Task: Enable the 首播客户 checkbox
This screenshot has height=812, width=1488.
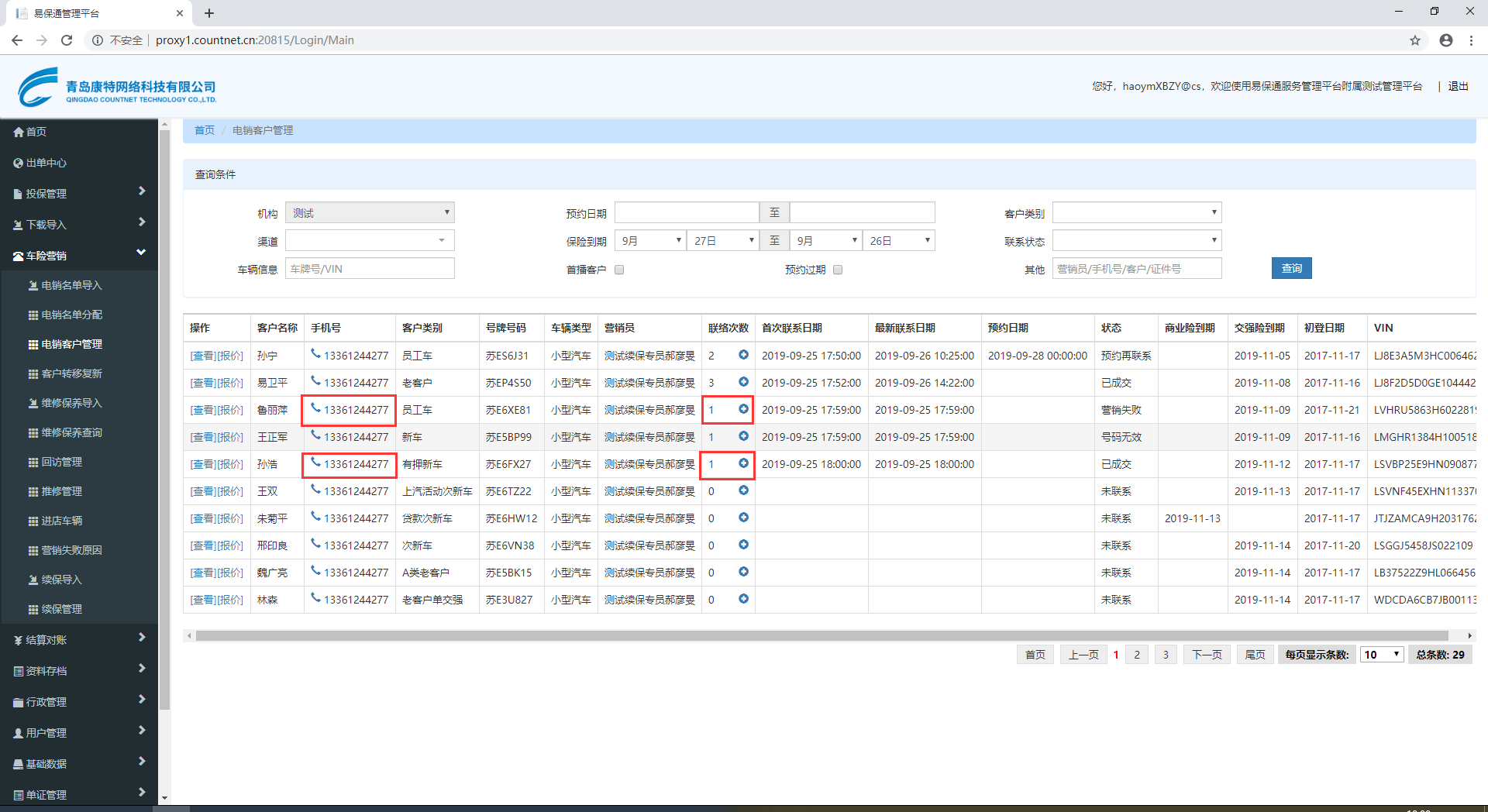Action: tap(619, 270)
